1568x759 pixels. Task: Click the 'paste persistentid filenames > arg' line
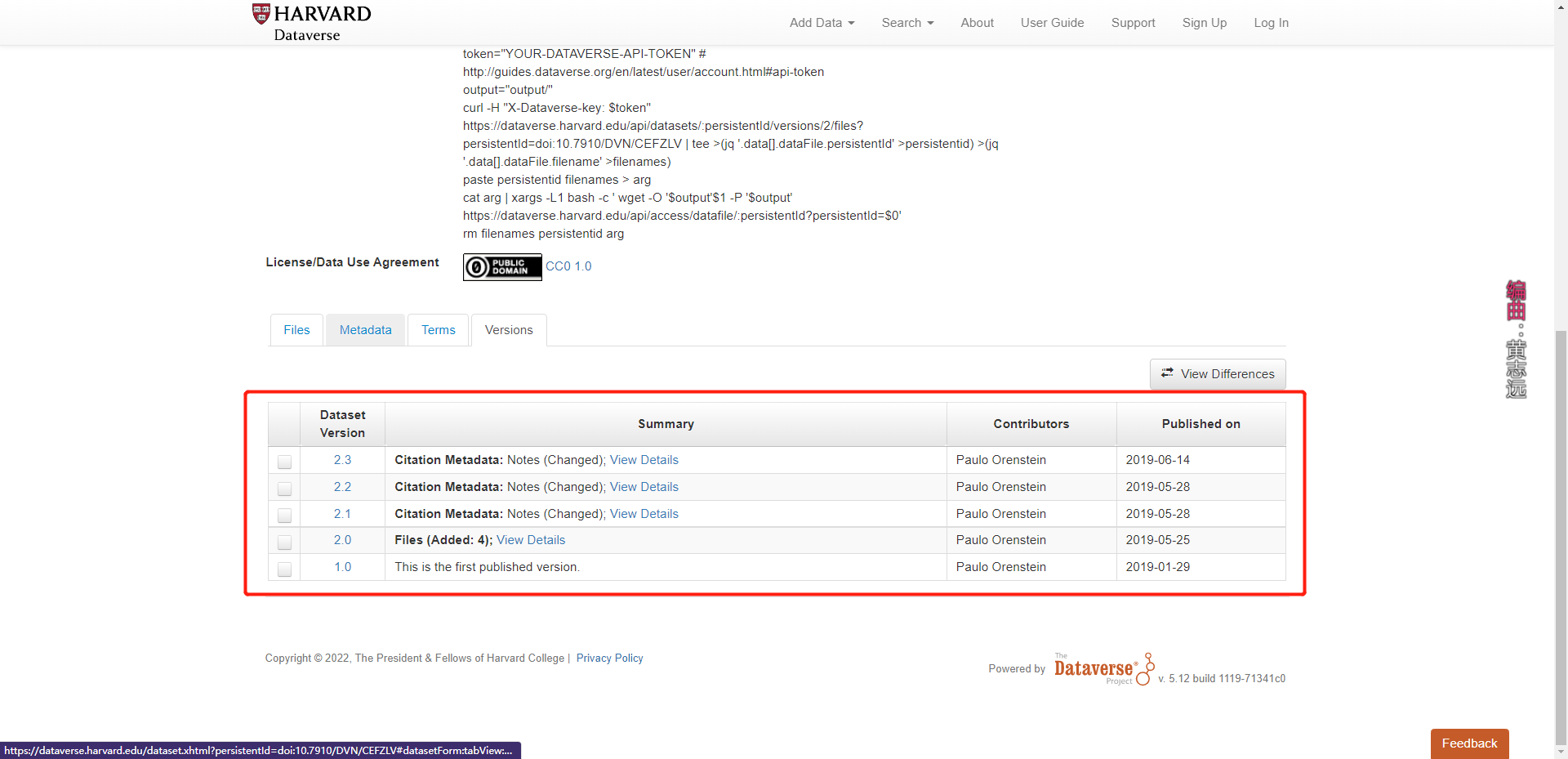point(557,180)
